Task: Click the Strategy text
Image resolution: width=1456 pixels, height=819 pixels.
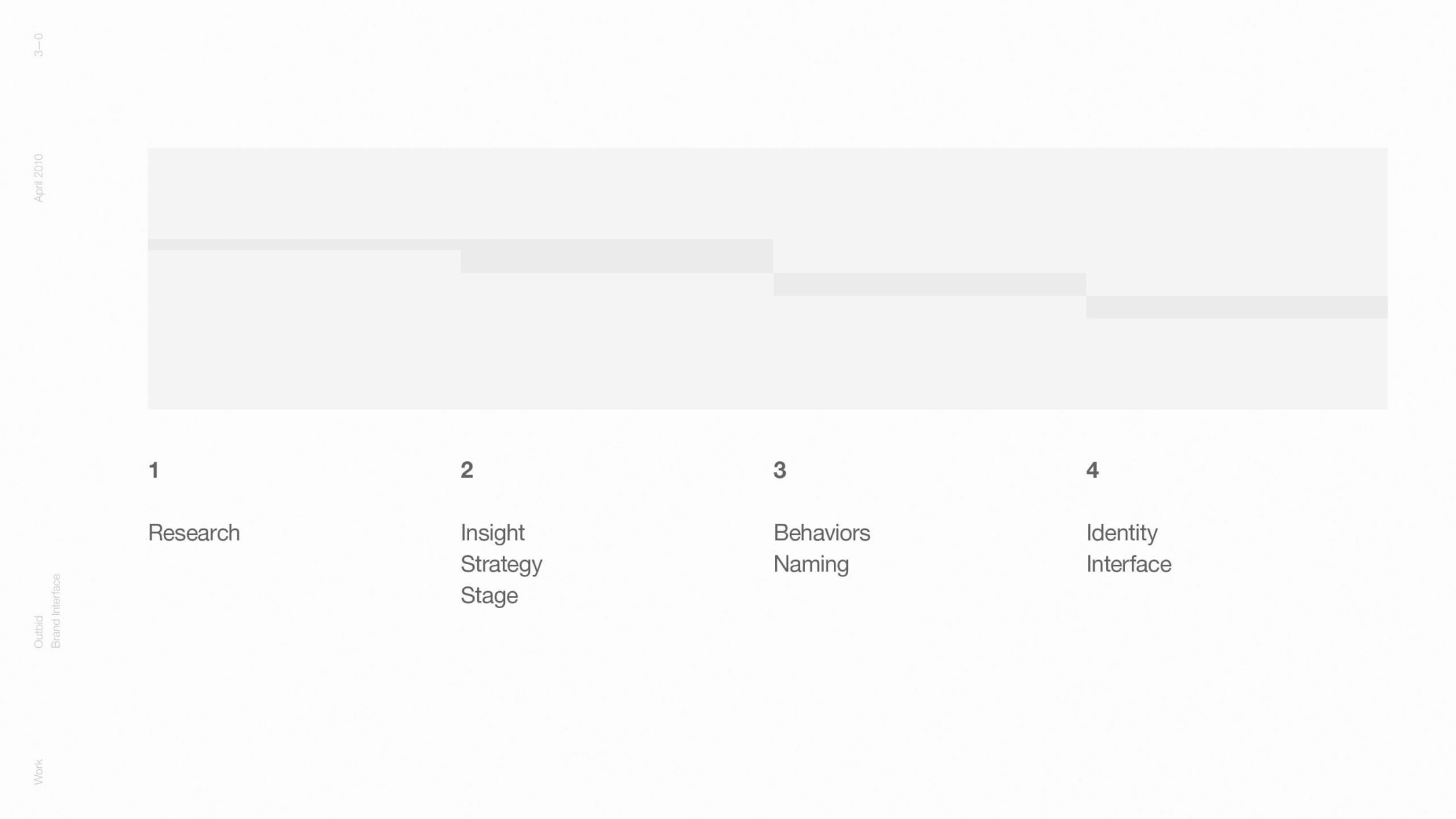Action: pyautogui.click(x=501, y=564)
